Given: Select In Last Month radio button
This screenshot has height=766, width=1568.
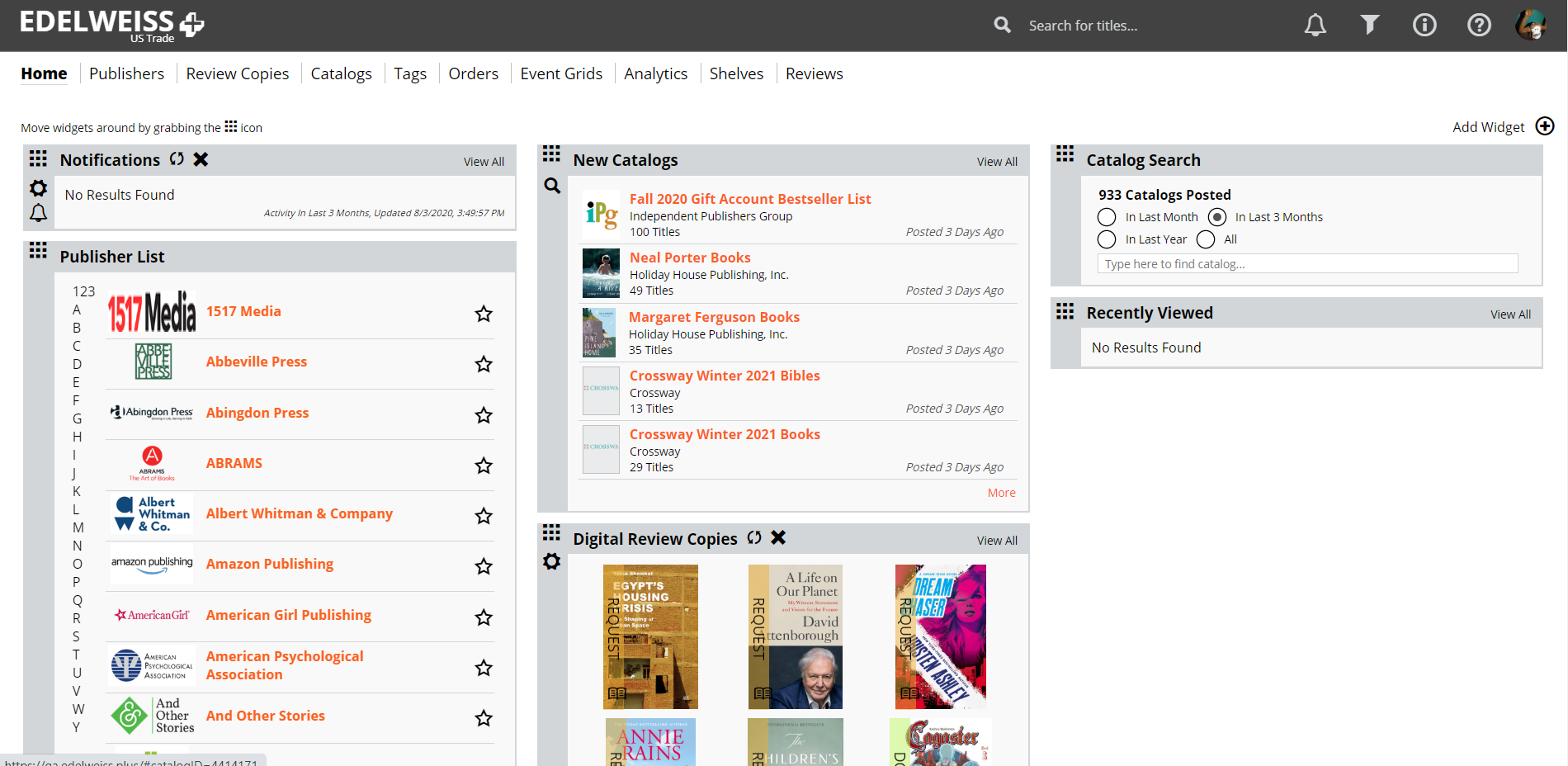Looking at the screenshot, I should point(1107,217).
